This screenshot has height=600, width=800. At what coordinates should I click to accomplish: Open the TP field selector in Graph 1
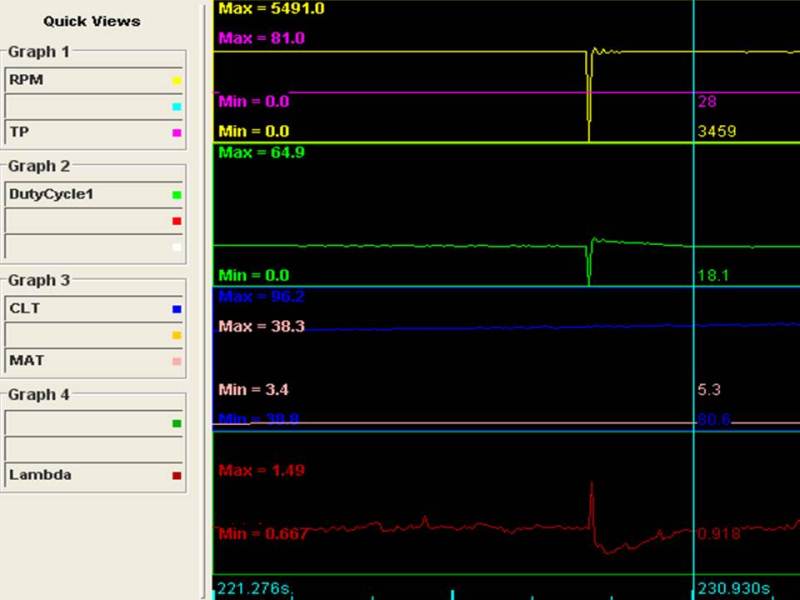pos(88,132)
